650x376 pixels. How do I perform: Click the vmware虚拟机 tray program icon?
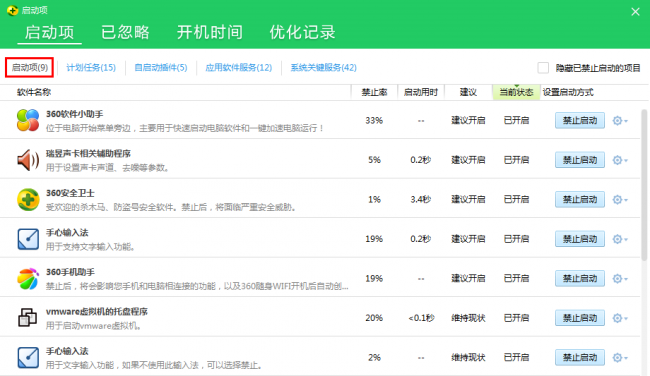tap(28, 318)
